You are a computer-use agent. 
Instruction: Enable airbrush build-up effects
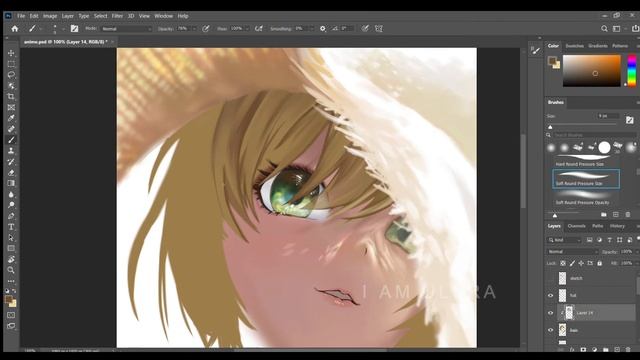click(258, 29)
